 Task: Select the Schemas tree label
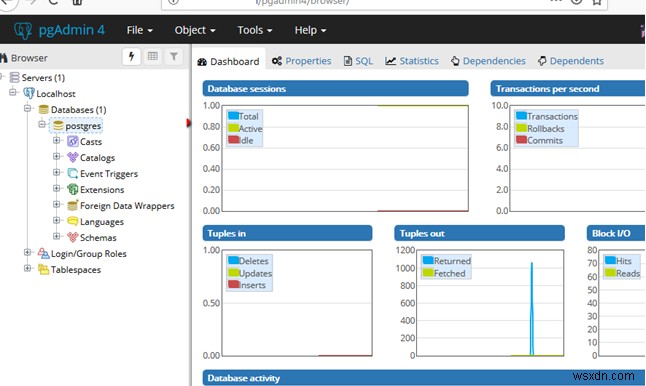pos(98,238)
